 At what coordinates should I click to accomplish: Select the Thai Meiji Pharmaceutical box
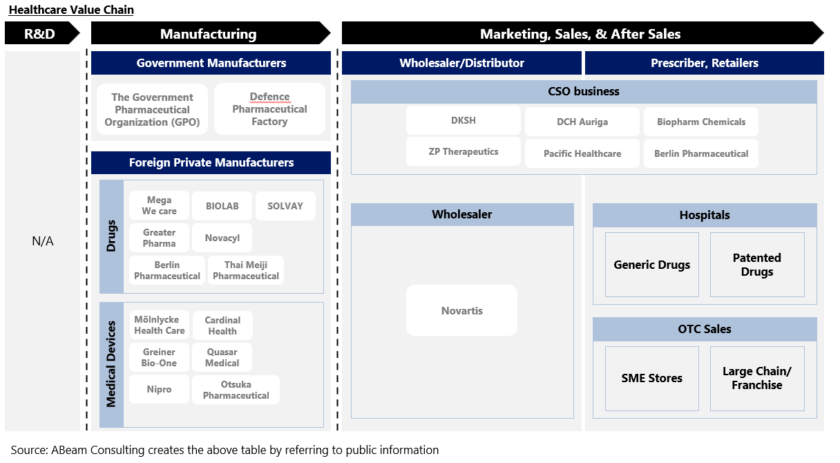(x=246, y=270)
